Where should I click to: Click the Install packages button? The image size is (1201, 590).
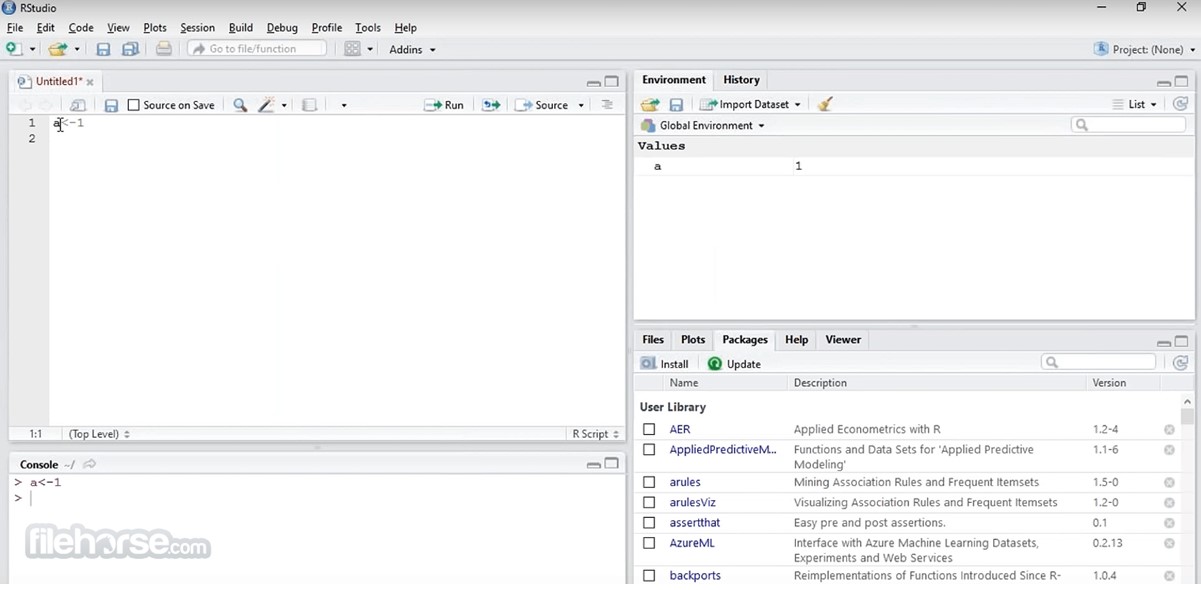point(665,364)
